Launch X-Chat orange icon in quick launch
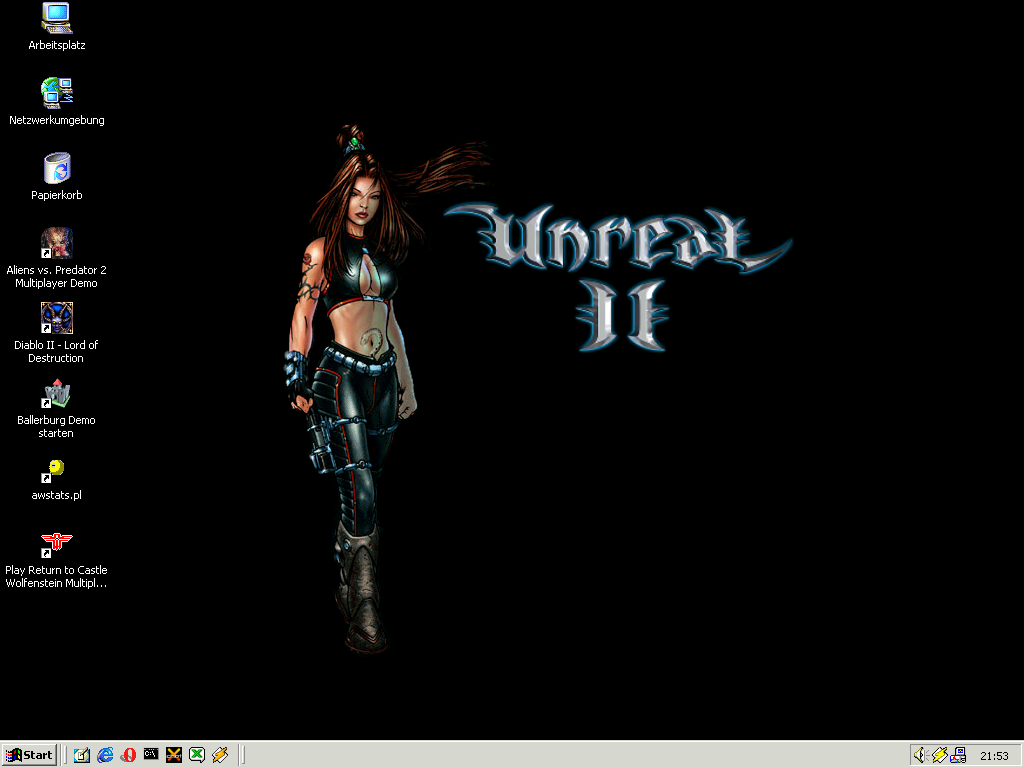The image size is (1024, 768). tap(174, 755)
